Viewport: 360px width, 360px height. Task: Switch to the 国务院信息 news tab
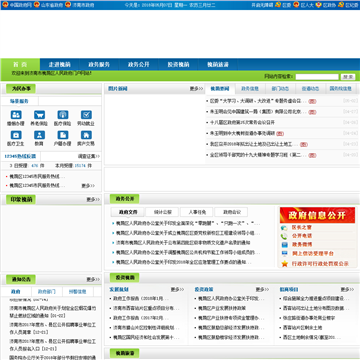pyautogui.click(x=341, y=89)
